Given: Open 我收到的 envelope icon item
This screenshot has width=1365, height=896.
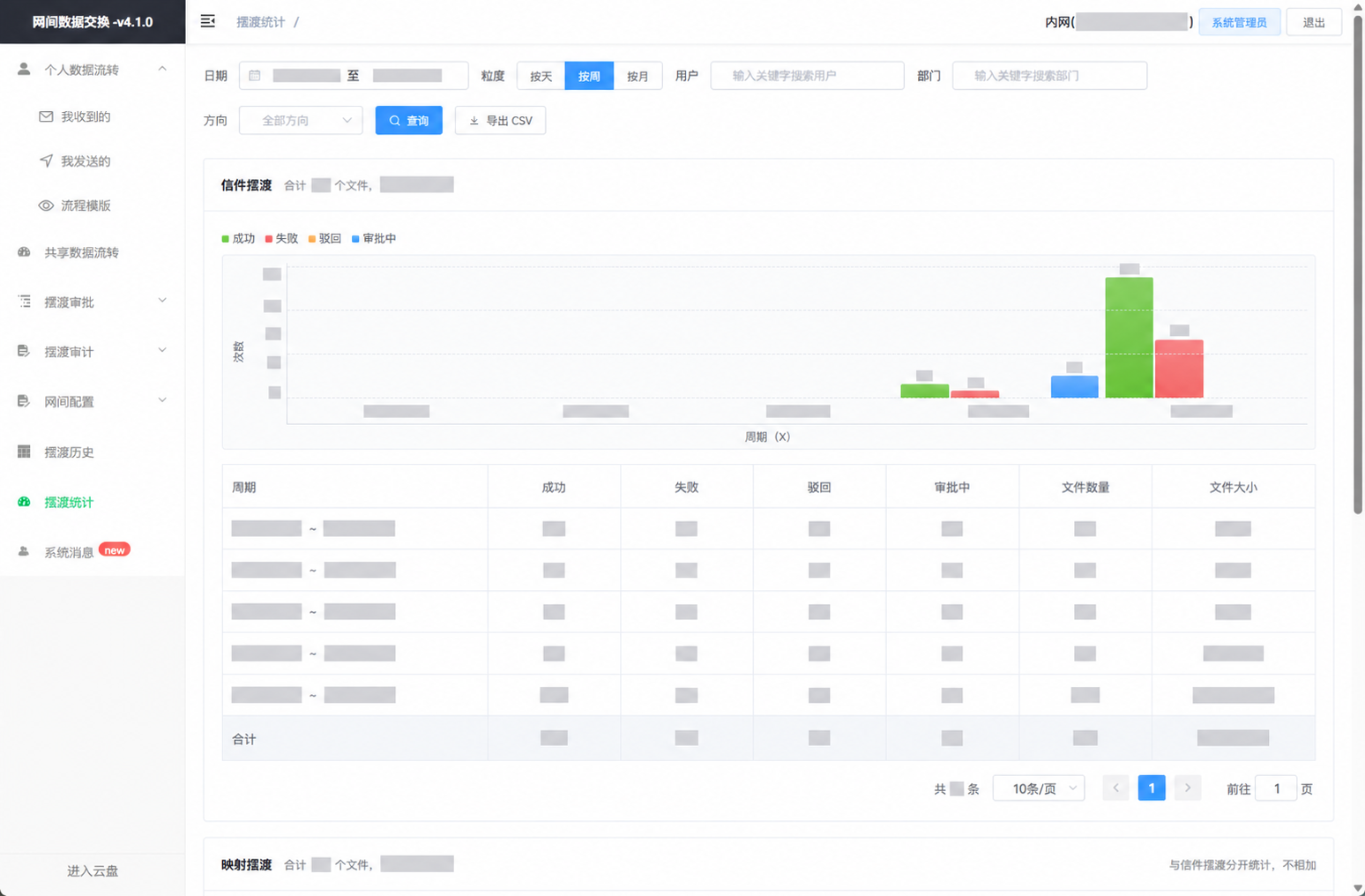Looking at the screenshot, I should tap(46, 116).
